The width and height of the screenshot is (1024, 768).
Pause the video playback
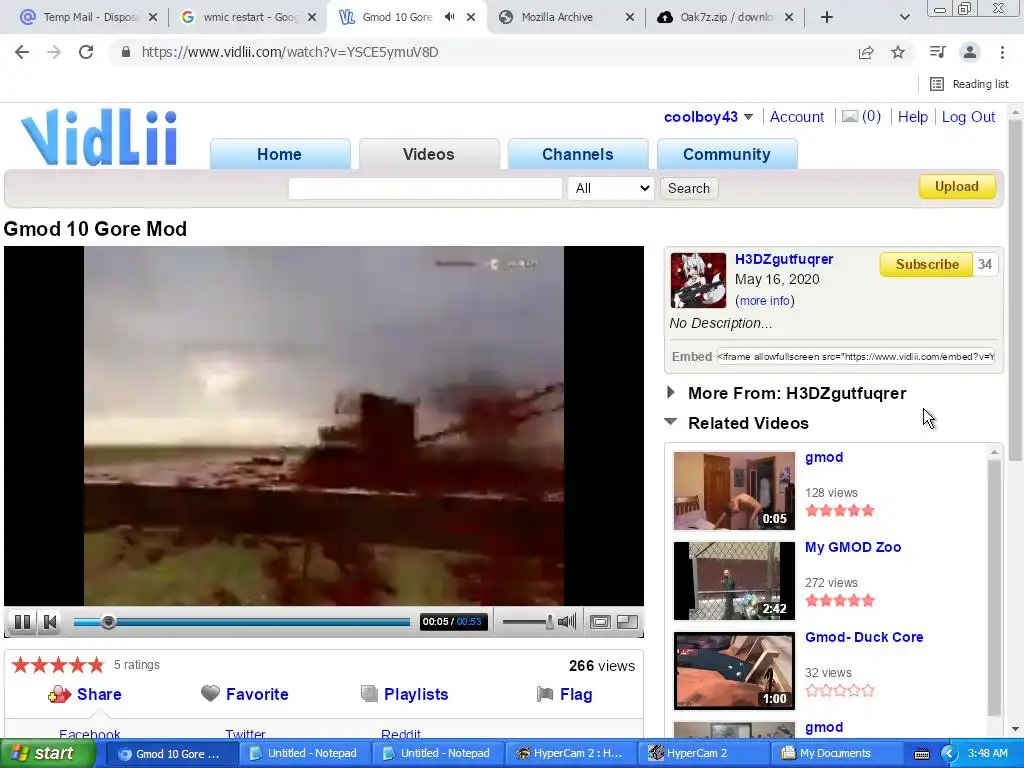pyautogui.click(x=22, y=622)
